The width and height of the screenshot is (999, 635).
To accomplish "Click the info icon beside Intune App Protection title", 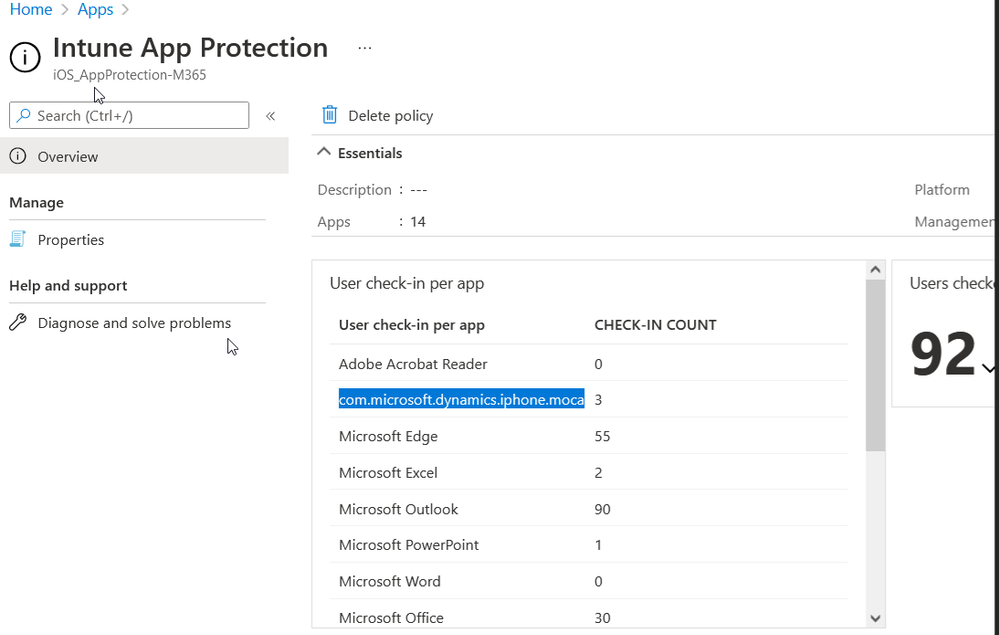I will click(24, 57).
